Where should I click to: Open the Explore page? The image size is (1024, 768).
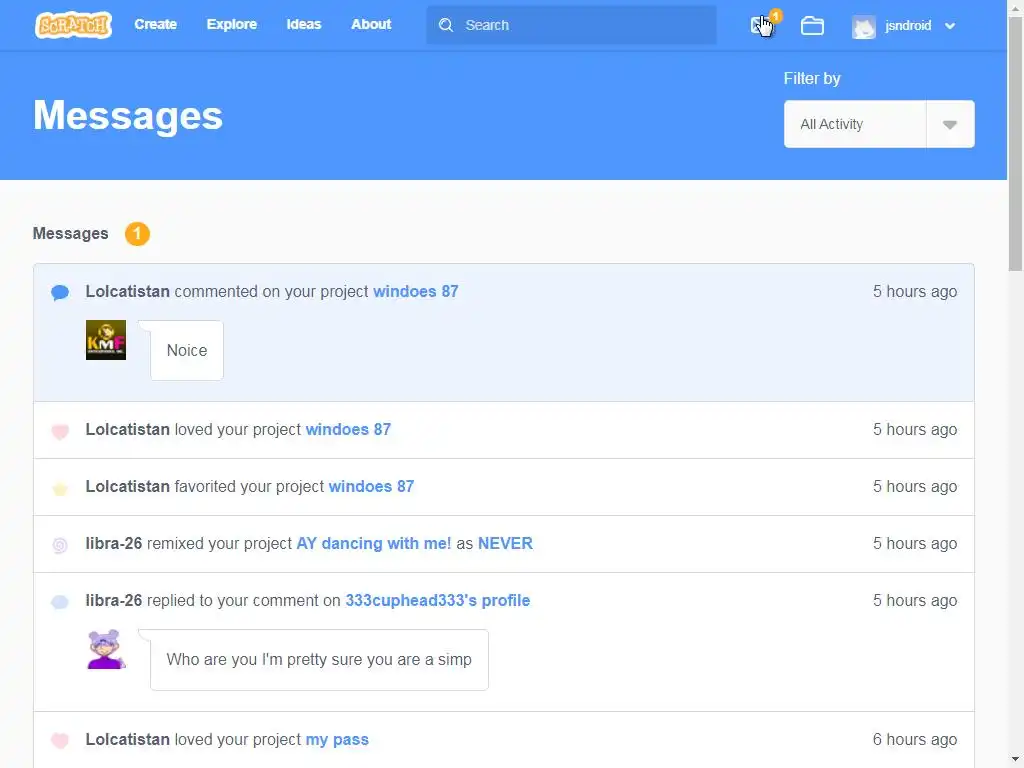[x=232, y=24]
